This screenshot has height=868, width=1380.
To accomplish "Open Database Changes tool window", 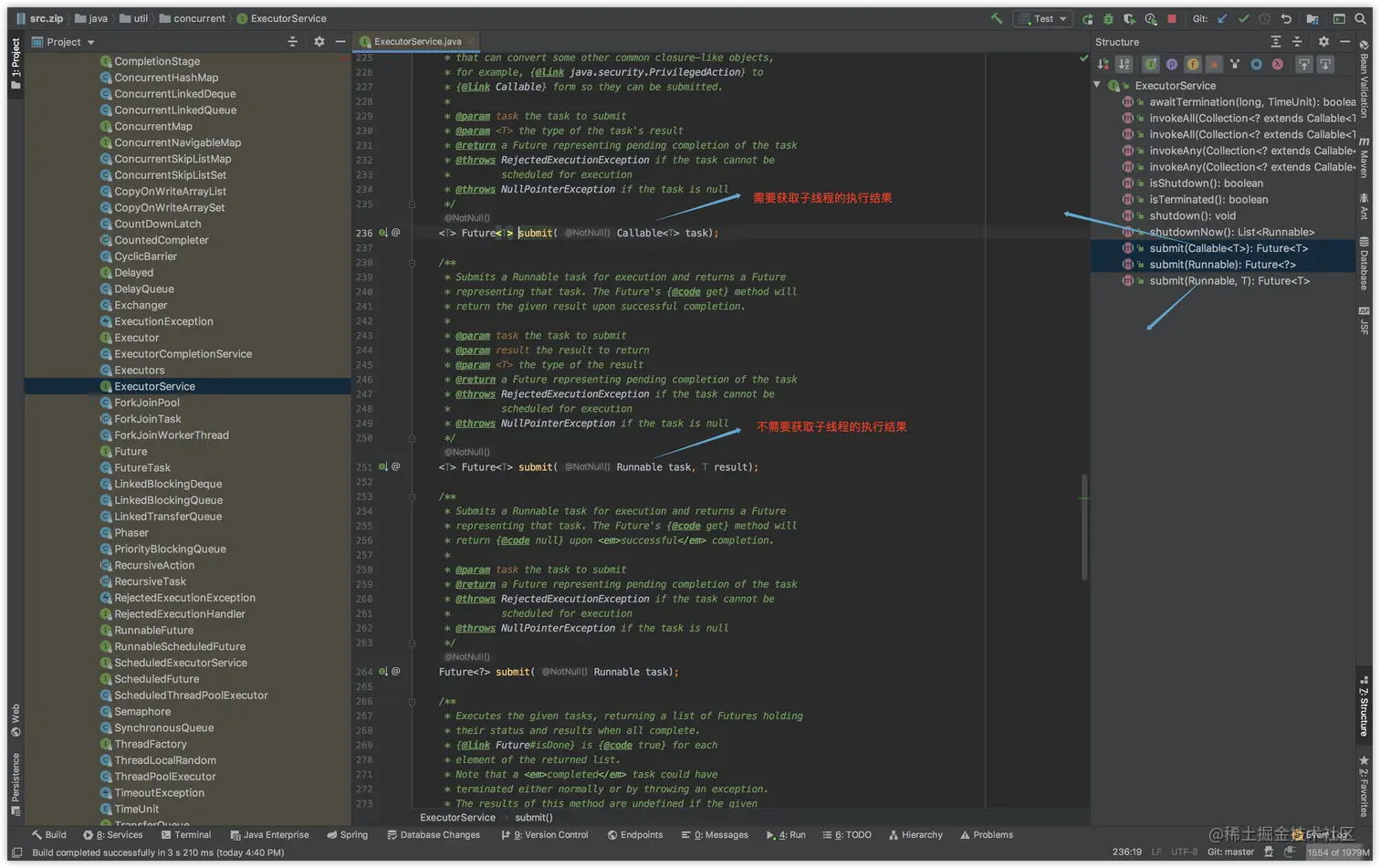I will tap(434, 835).
